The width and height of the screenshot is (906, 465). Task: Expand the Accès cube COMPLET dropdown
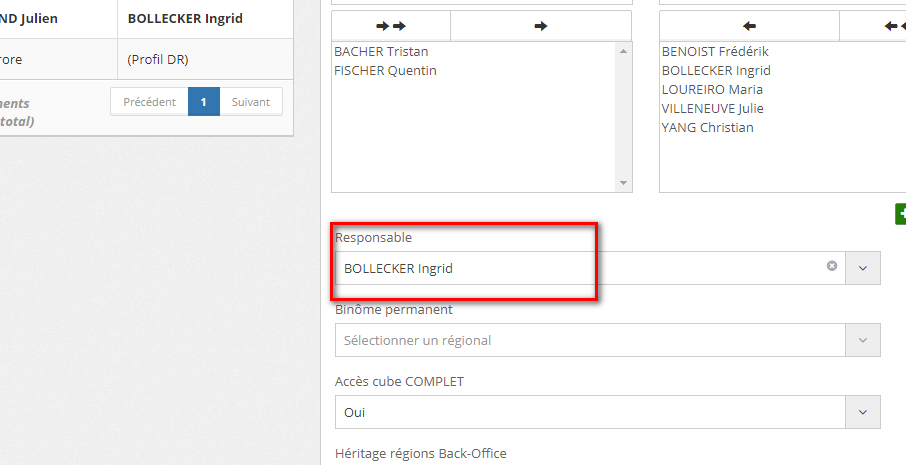[x=863, y=412]
